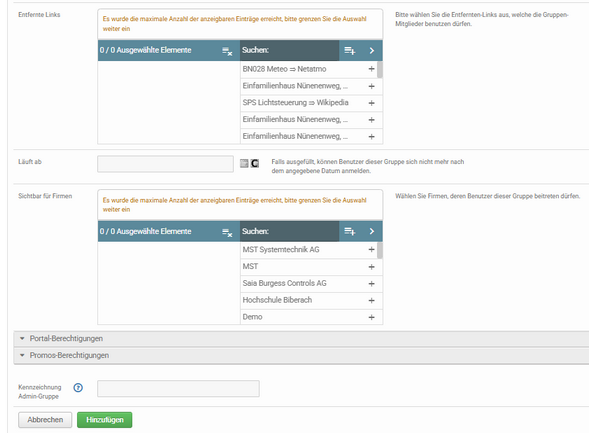
Task: Remove all selected Firmen elements icon
Action: click(x=227, y=232)
